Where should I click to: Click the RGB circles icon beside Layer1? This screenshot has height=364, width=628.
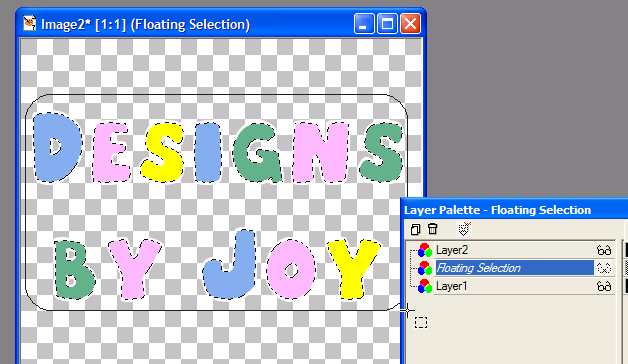(x=425, y=286)
